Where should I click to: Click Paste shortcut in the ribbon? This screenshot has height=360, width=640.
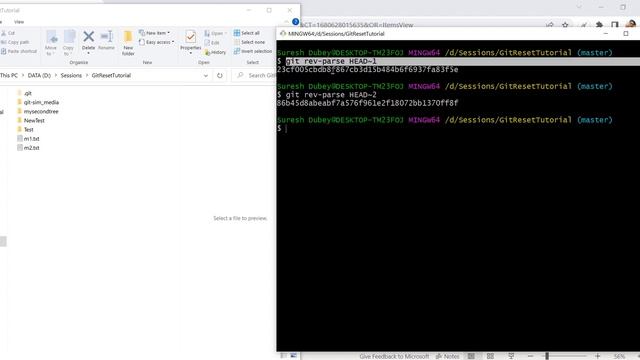pos(19,51)
